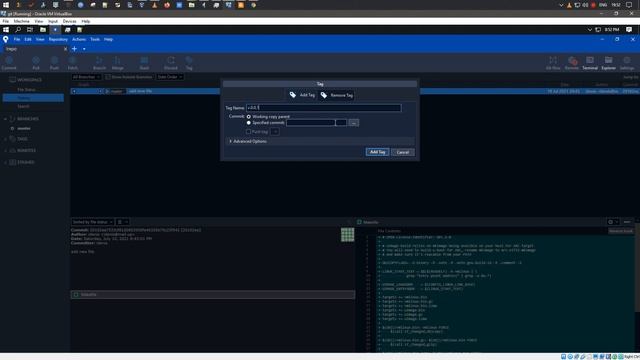Open Explorer from the toolbar
This screenshot has width=640, height=360.
tap(609, 63)
